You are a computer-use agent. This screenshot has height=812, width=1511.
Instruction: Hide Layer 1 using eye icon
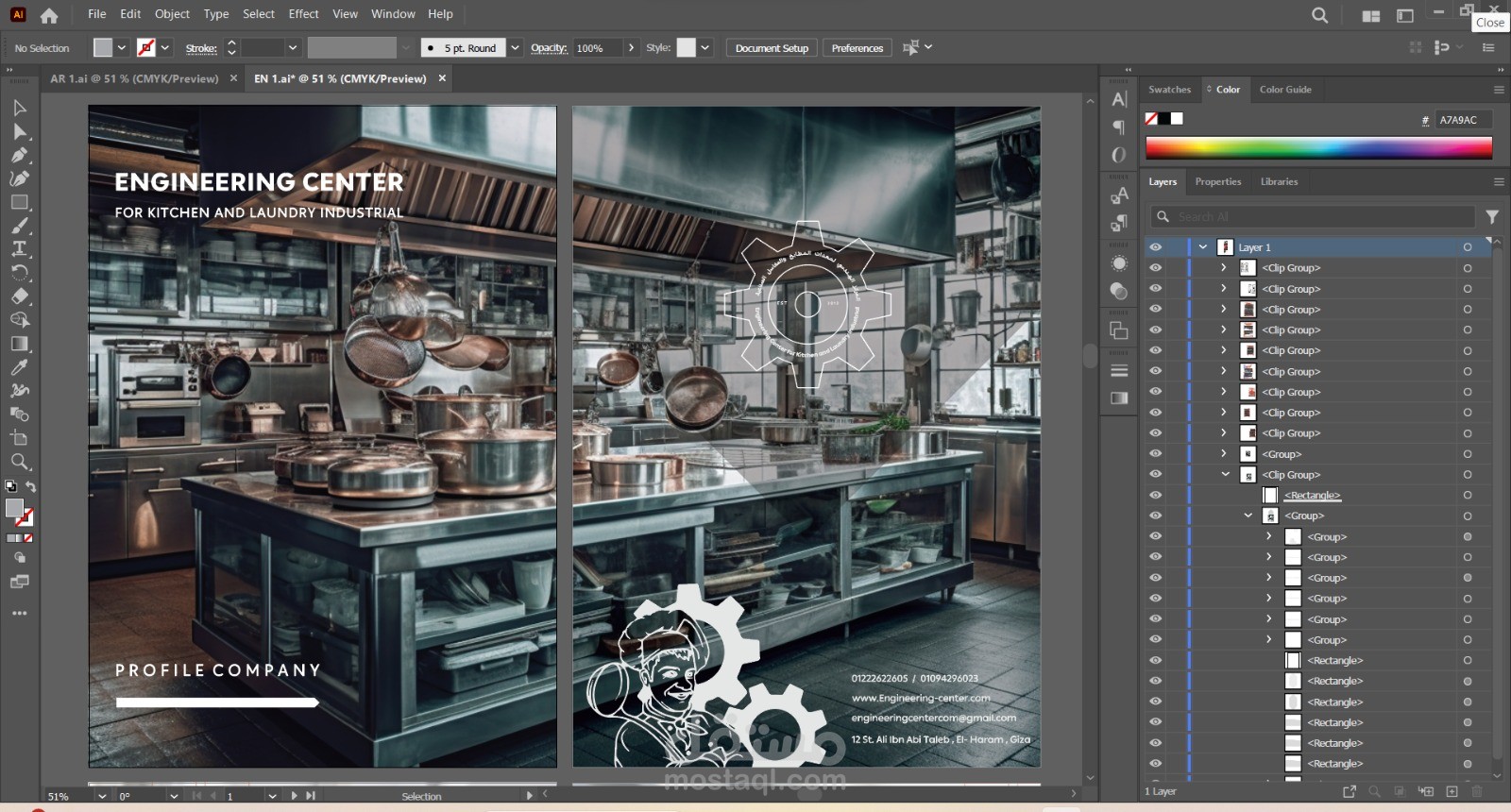(x=1155, y=247)
